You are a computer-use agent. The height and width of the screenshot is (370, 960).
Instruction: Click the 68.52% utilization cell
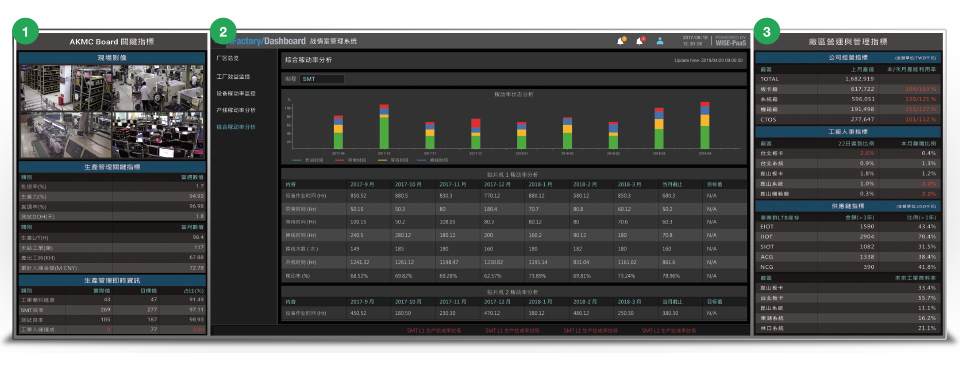[358, 276]
